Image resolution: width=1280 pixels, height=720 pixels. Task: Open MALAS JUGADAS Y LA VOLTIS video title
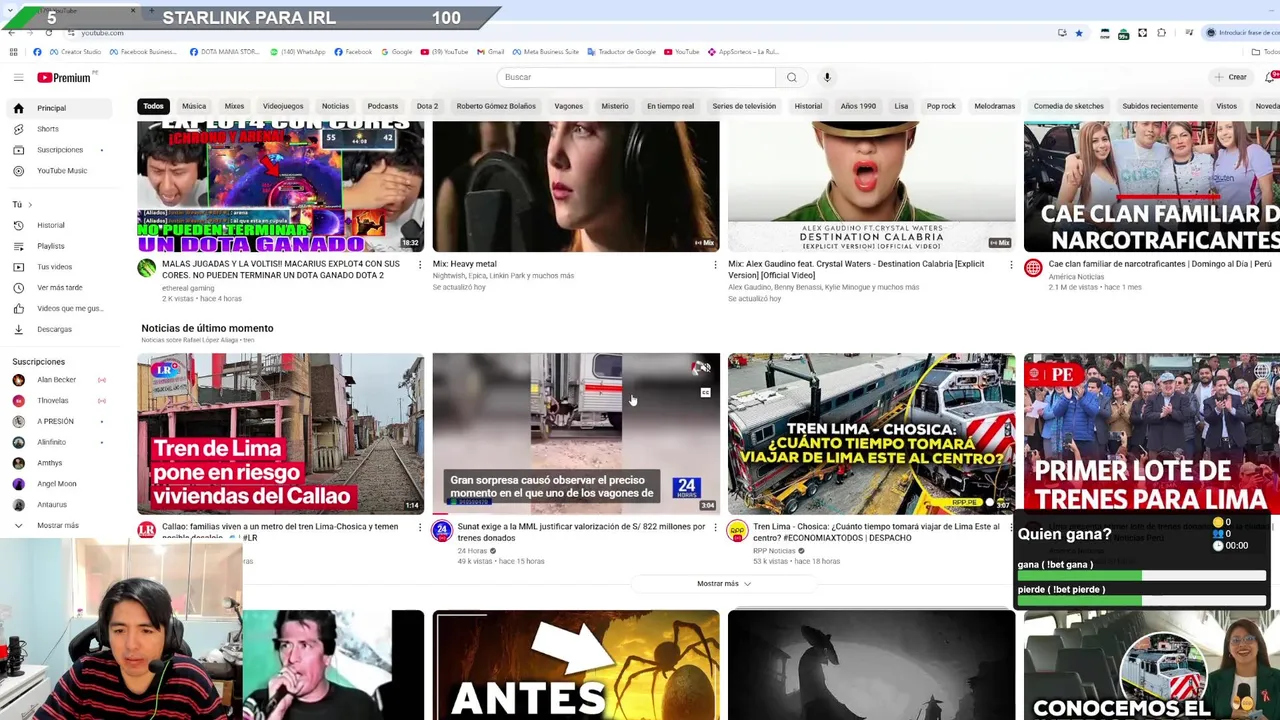(281, 270)
